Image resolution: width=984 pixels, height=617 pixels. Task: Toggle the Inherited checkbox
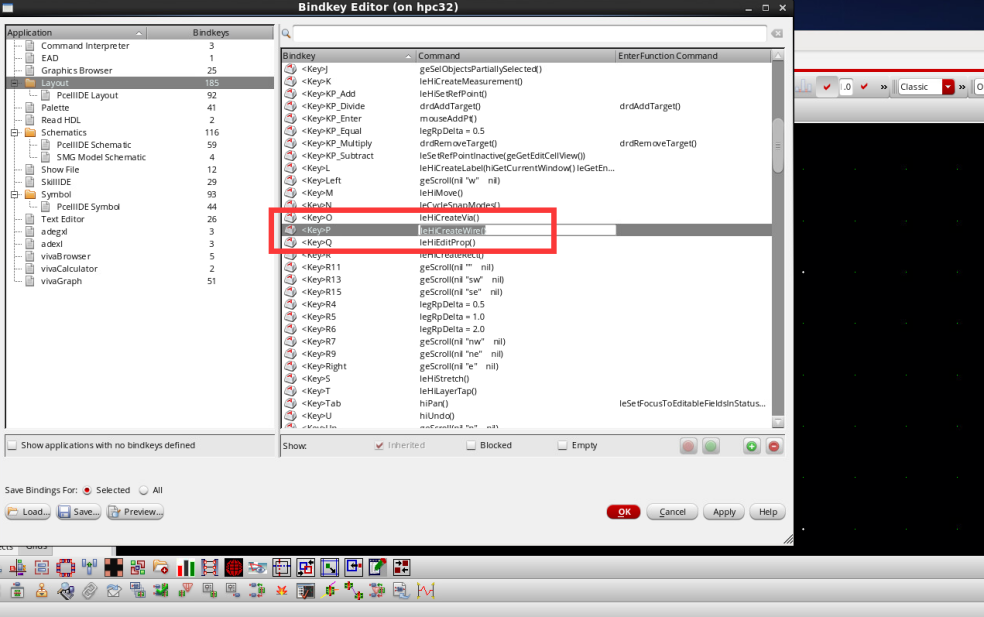pos(379,445)
